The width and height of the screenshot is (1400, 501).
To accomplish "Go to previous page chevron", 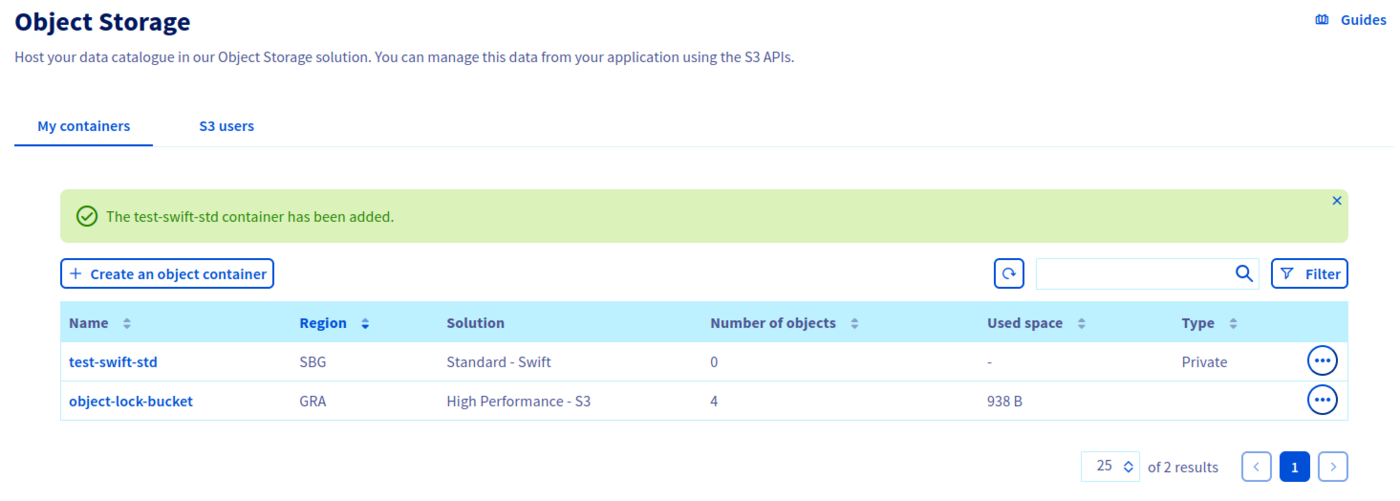I will 1257,466.
